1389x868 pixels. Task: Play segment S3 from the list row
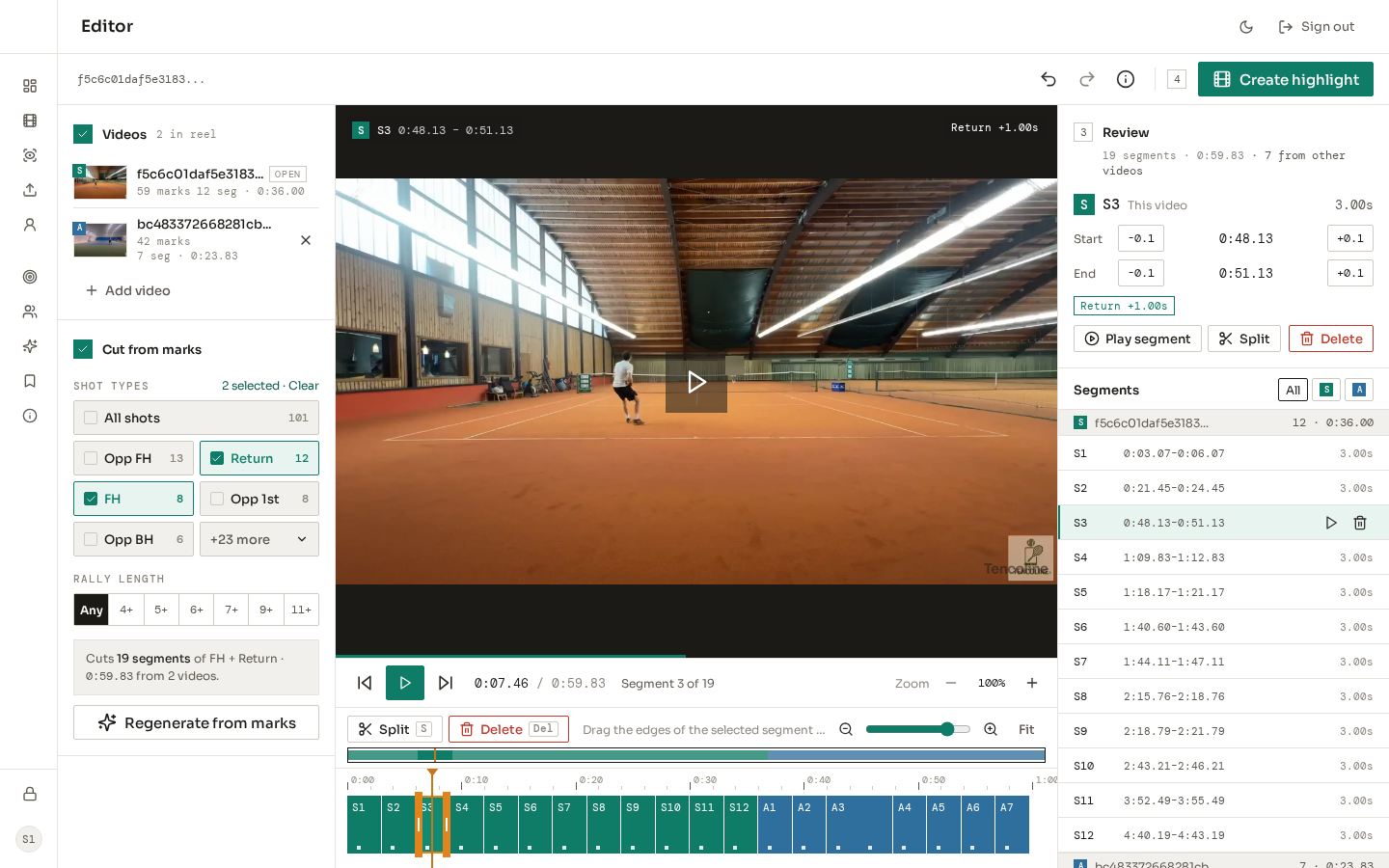point(1331,523)
